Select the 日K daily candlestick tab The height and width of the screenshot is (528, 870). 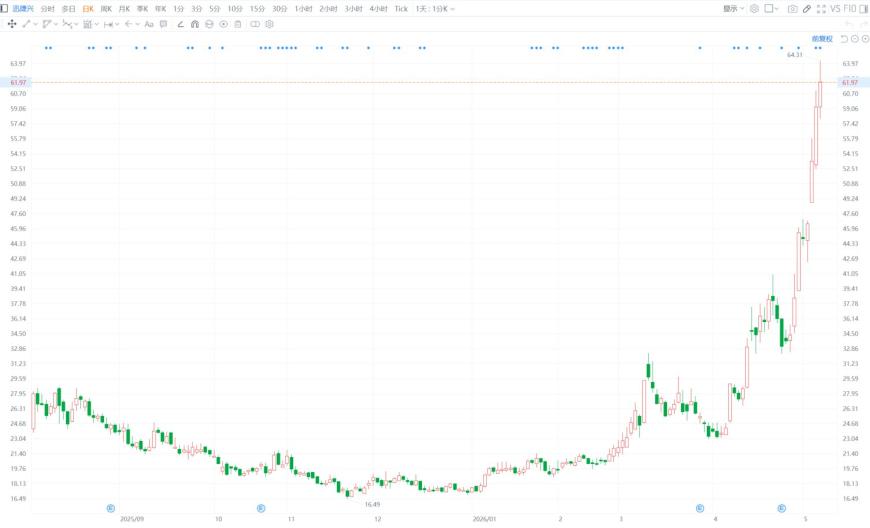[x=88, y=9]
